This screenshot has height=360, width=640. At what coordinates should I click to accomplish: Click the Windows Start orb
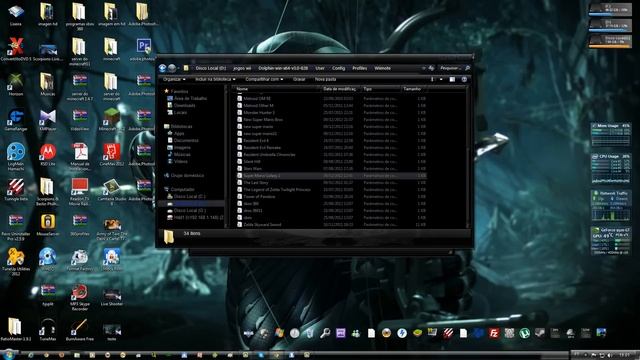[x=9, y=354]
